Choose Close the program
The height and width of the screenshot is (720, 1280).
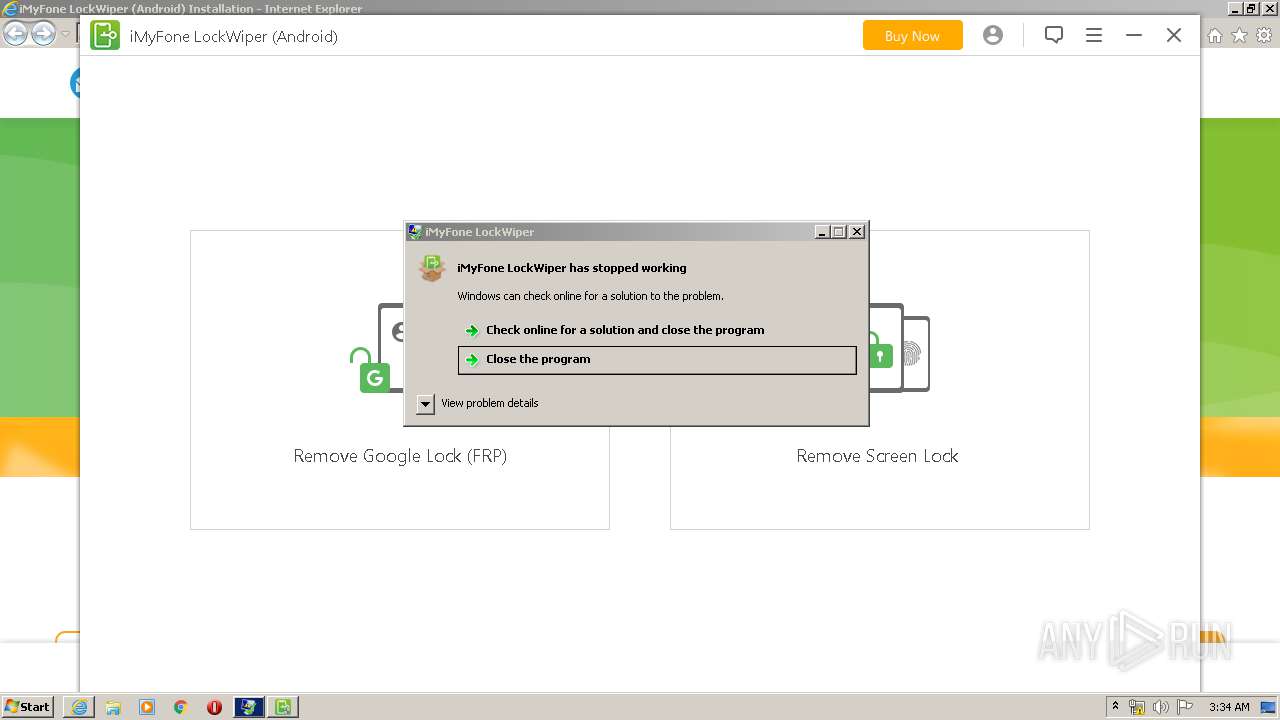pos(657,360)
